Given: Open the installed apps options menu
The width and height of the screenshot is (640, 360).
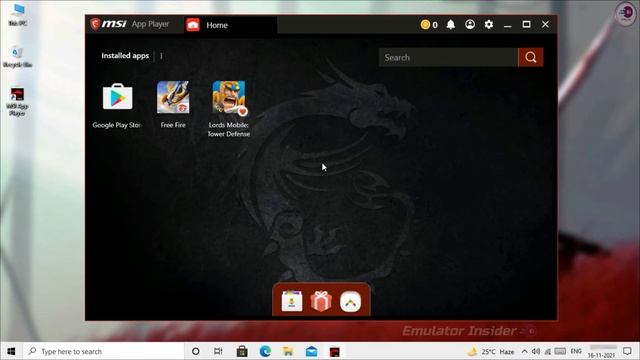Looking at the screenshot, I should pyautogui.click(x=161, y=56).
